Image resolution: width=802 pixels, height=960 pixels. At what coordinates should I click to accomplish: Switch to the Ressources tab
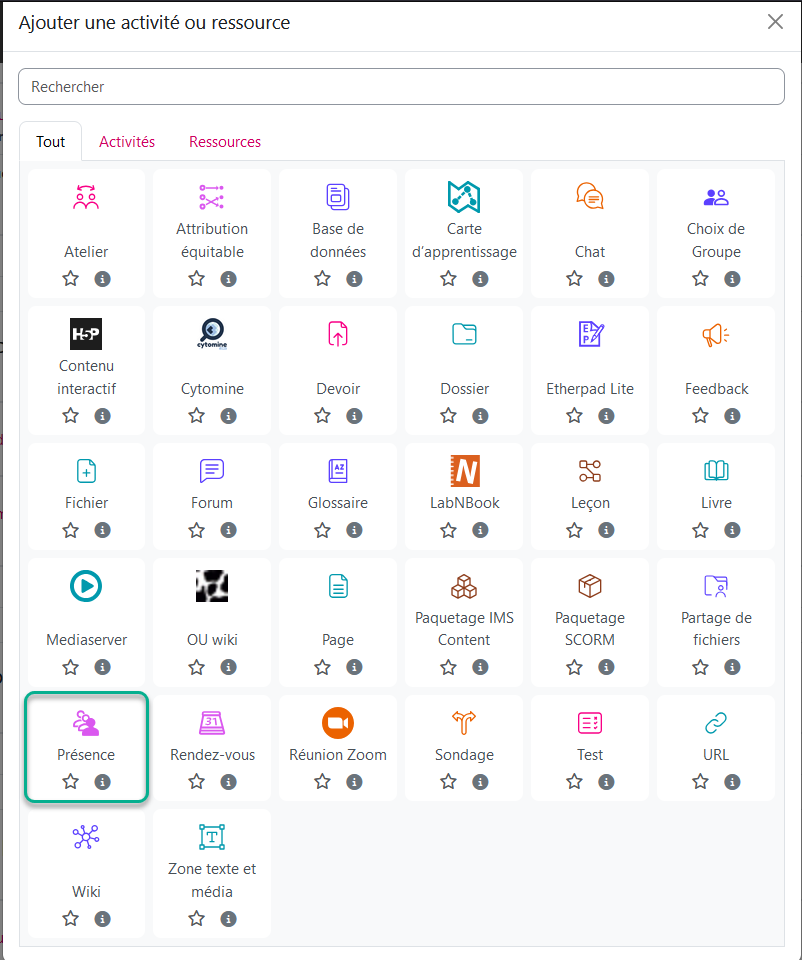click(x=225, y=142)
